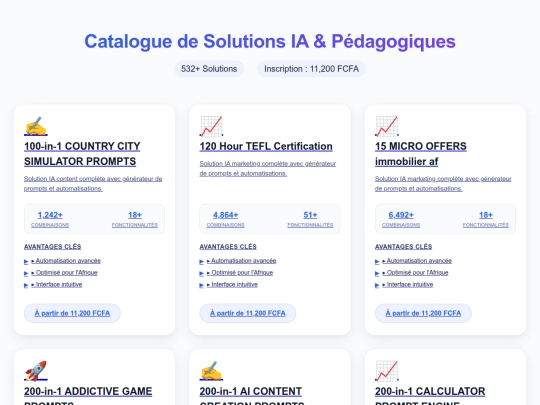Image resolution: width=540 pixels, height=405 pixels.
Task: Click price button on TEFL Certification card
Action: (248, 313)
